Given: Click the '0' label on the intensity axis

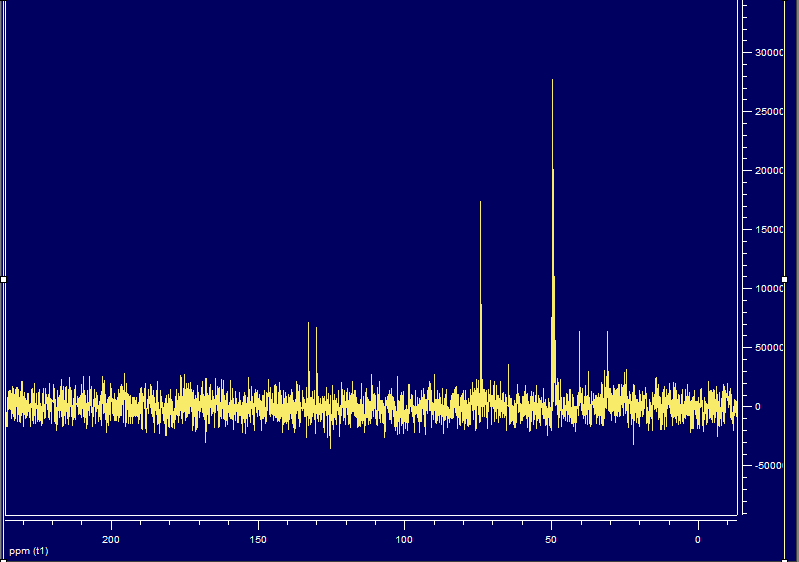Looking at the screenshot, I should (x=758, y=407).
